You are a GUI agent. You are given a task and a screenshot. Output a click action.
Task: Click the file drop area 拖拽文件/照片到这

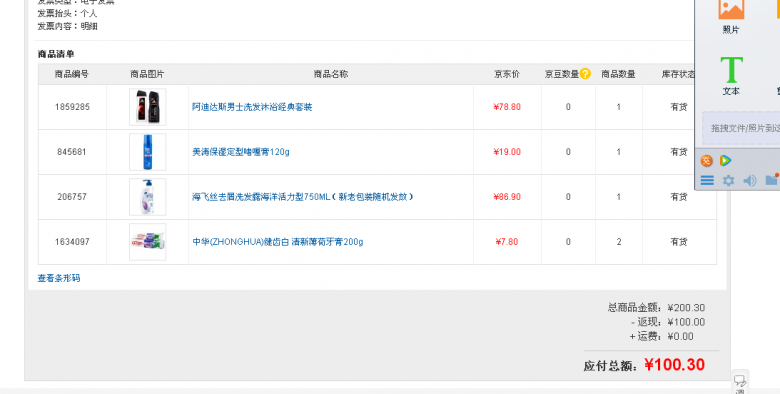click(x=741, y=128)
